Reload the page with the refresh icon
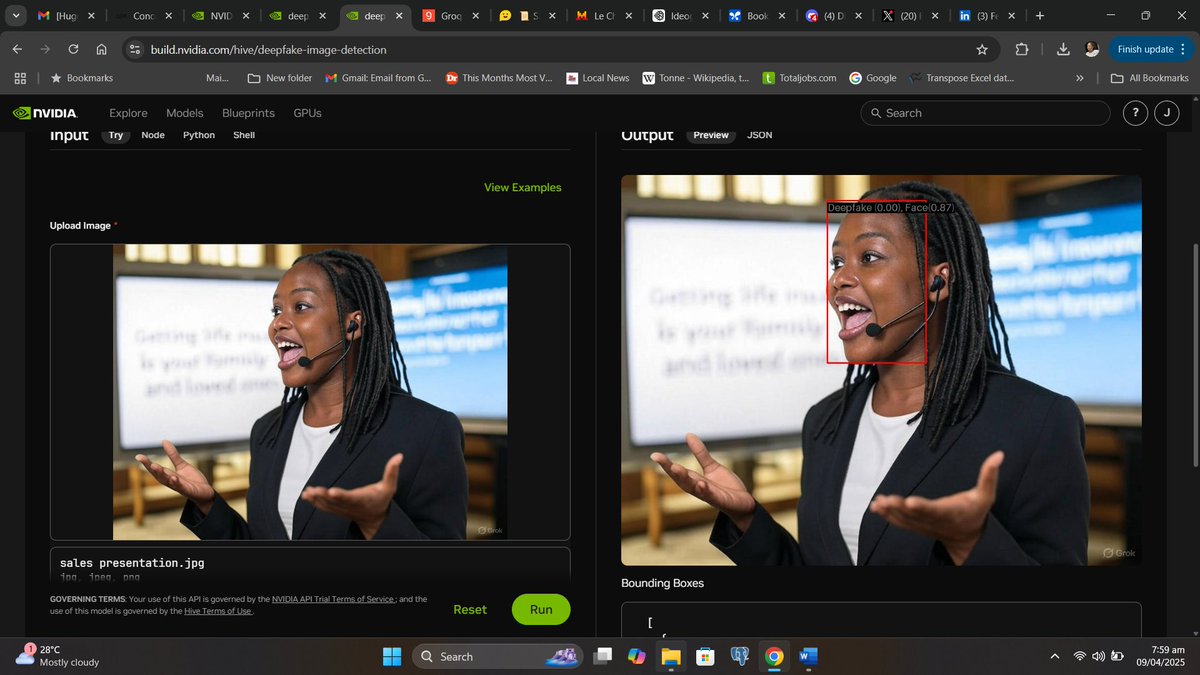This screenshot has width=1200, height=675. point(73,49)
